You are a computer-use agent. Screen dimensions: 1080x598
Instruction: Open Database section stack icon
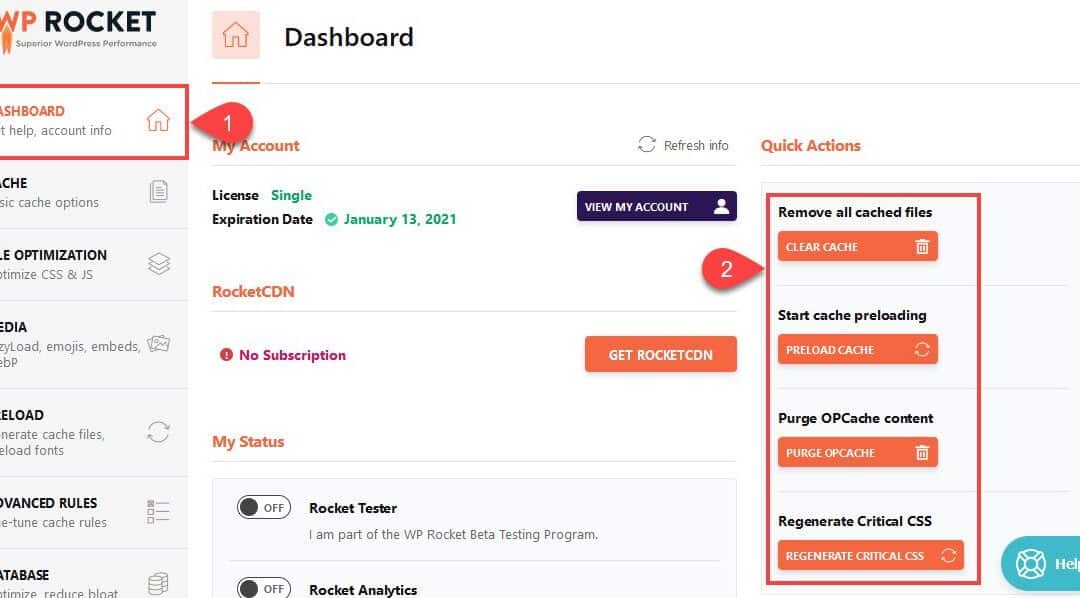coord(158,584)
